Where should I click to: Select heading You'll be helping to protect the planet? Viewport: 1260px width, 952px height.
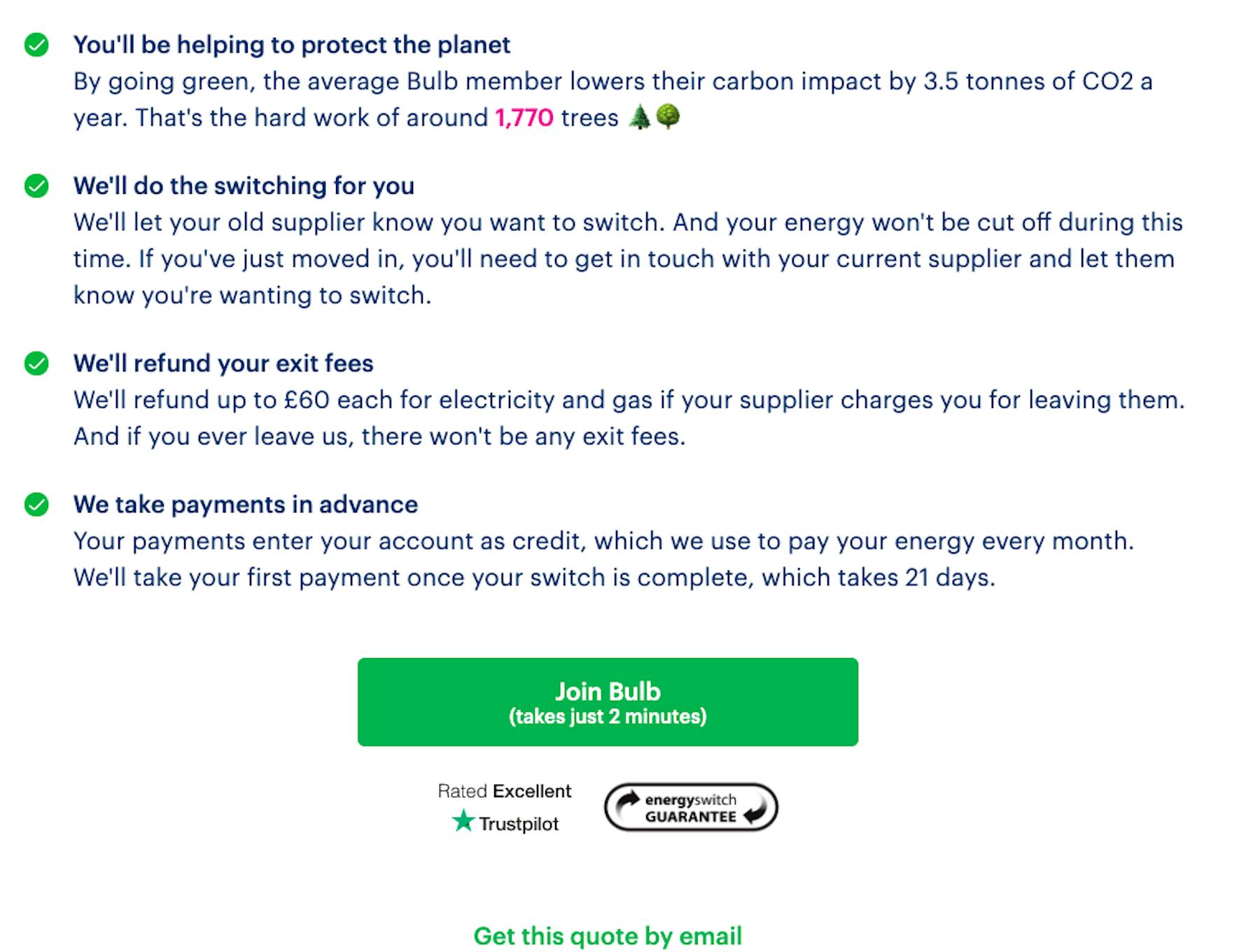tap(292, 45)
